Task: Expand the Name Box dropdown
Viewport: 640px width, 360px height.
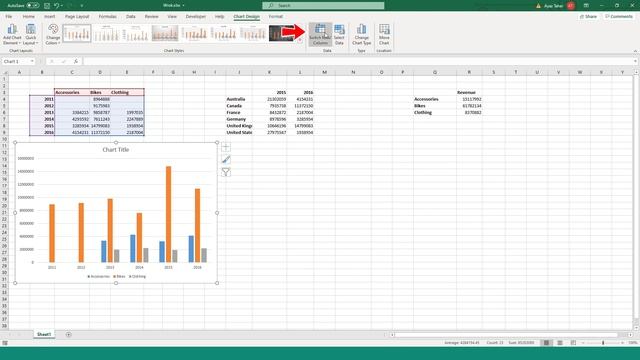Action: tap(32, 61)
